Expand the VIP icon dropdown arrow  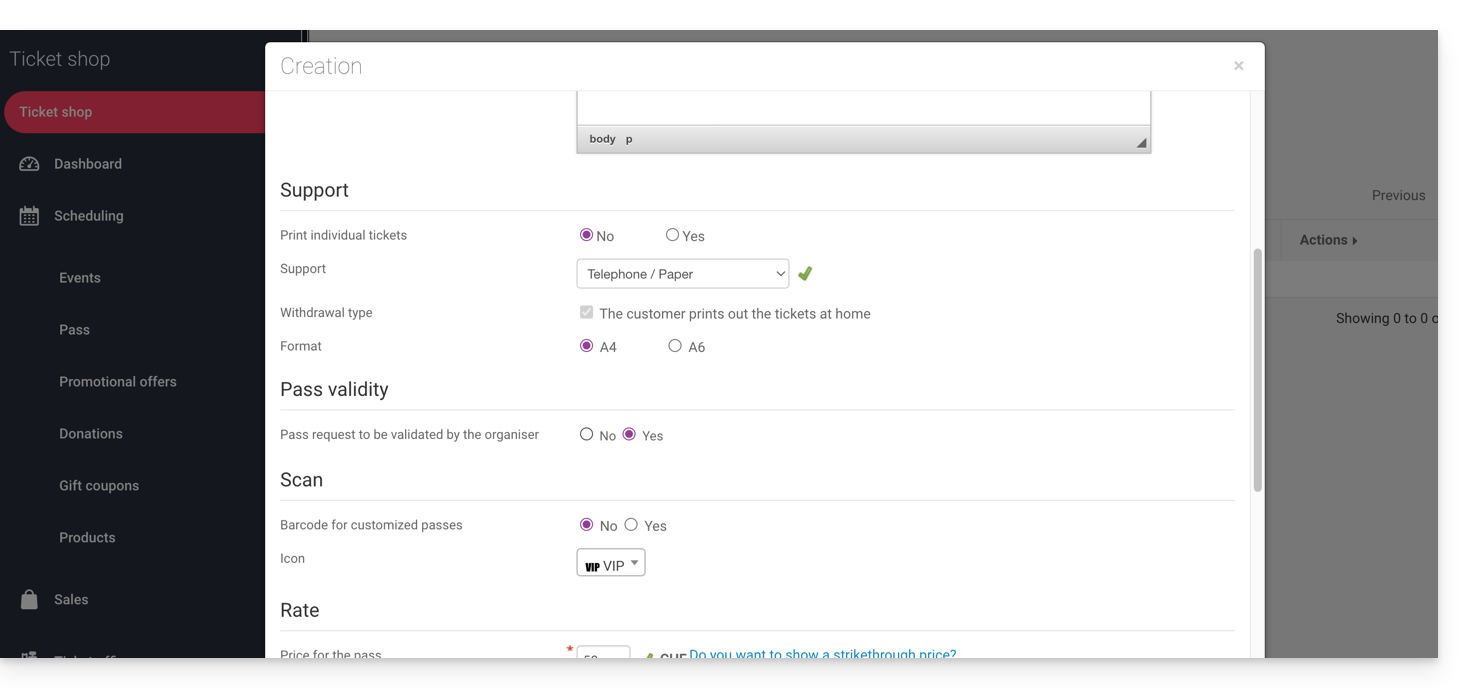pos(634,563)
